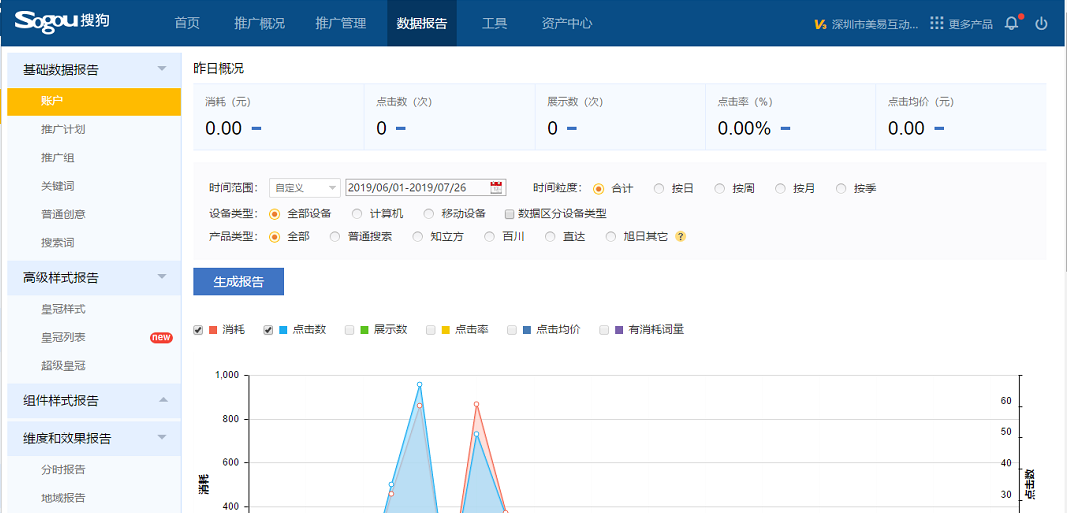Click the 消耗 trend dash indicator
Image resolution: width=1067 pixels, height=513 pixels.
click(257, 128)
